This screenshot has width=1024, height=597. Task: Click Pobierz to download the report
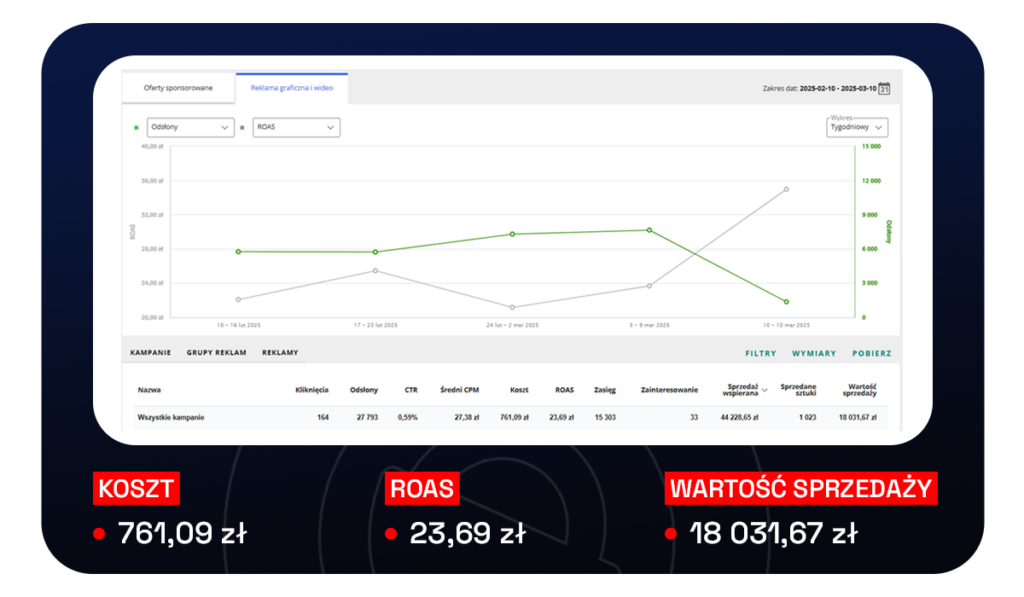coord(871,353)
